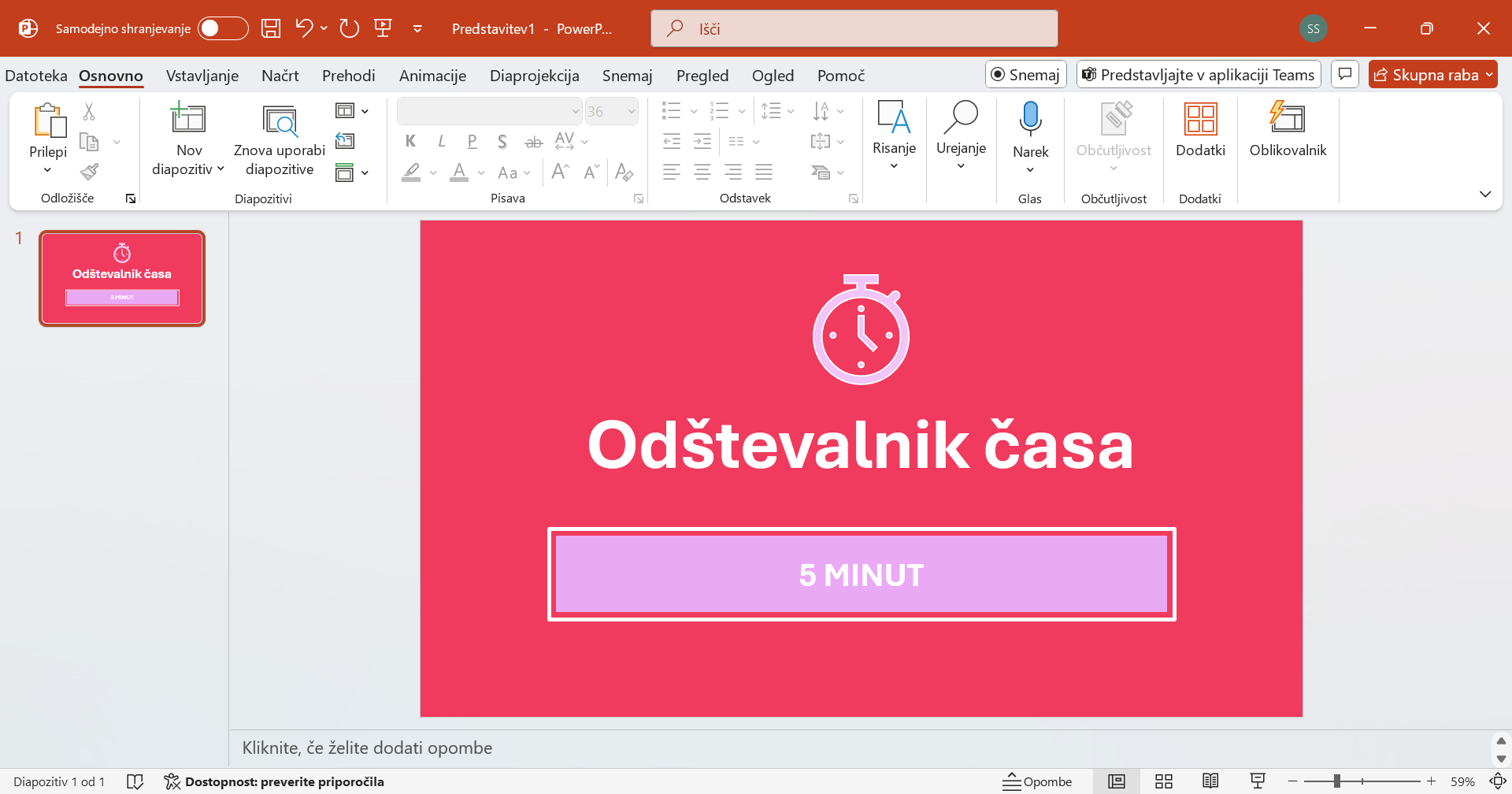Collapse the ribbon with chevron

click(1484, 195)
